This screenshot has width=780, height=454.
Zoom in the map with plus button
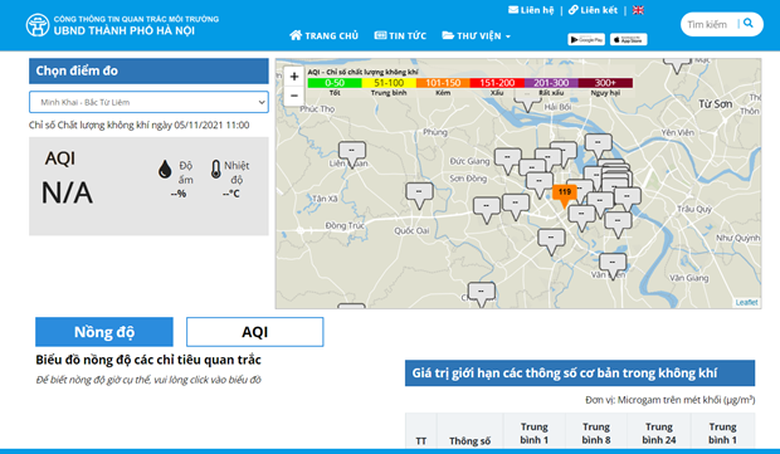[293, 76]
